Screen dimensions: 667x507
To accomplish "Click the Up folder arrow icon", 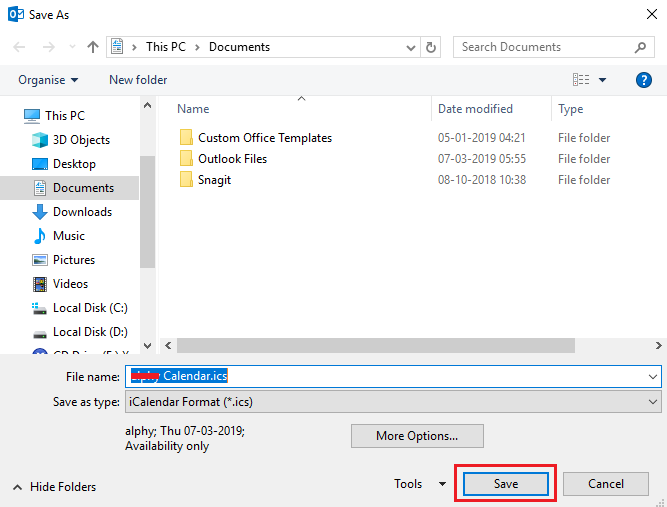I will 93,47.
